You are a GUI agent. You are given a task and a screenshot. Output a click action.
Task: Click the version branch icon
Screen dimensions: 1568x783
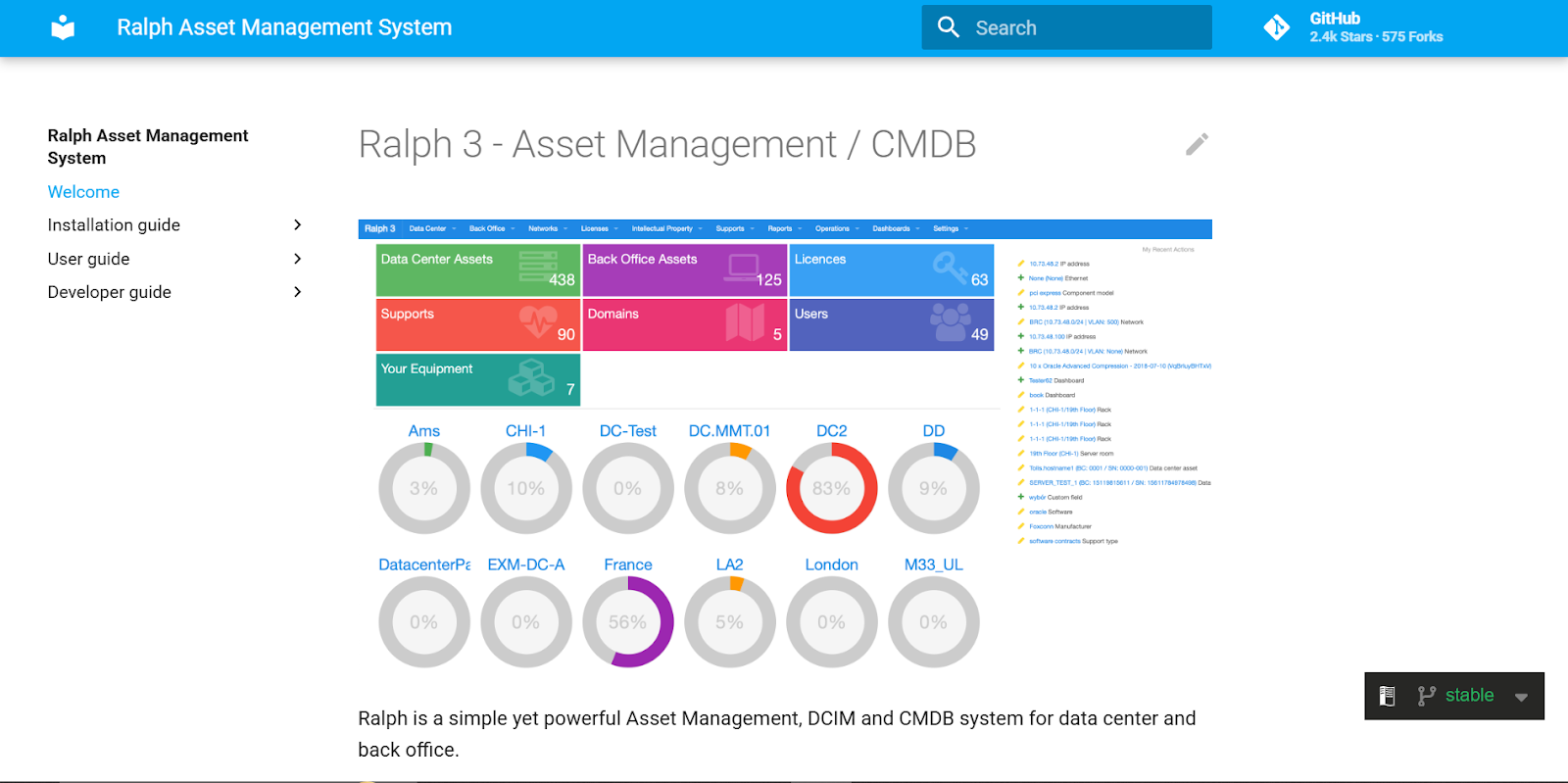(1426, 696)
